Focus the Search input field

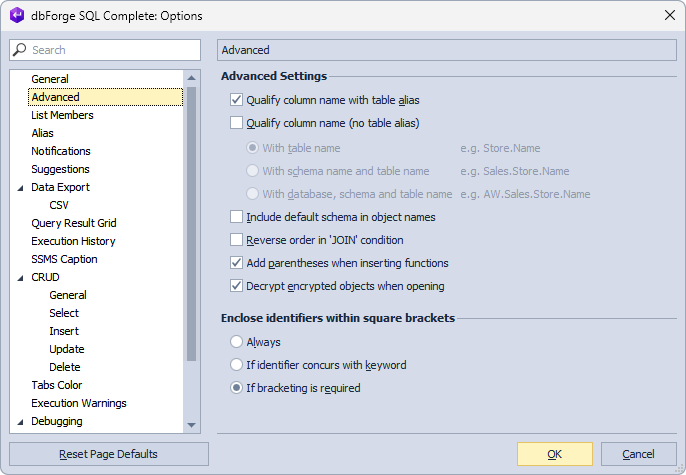[105, 50]
